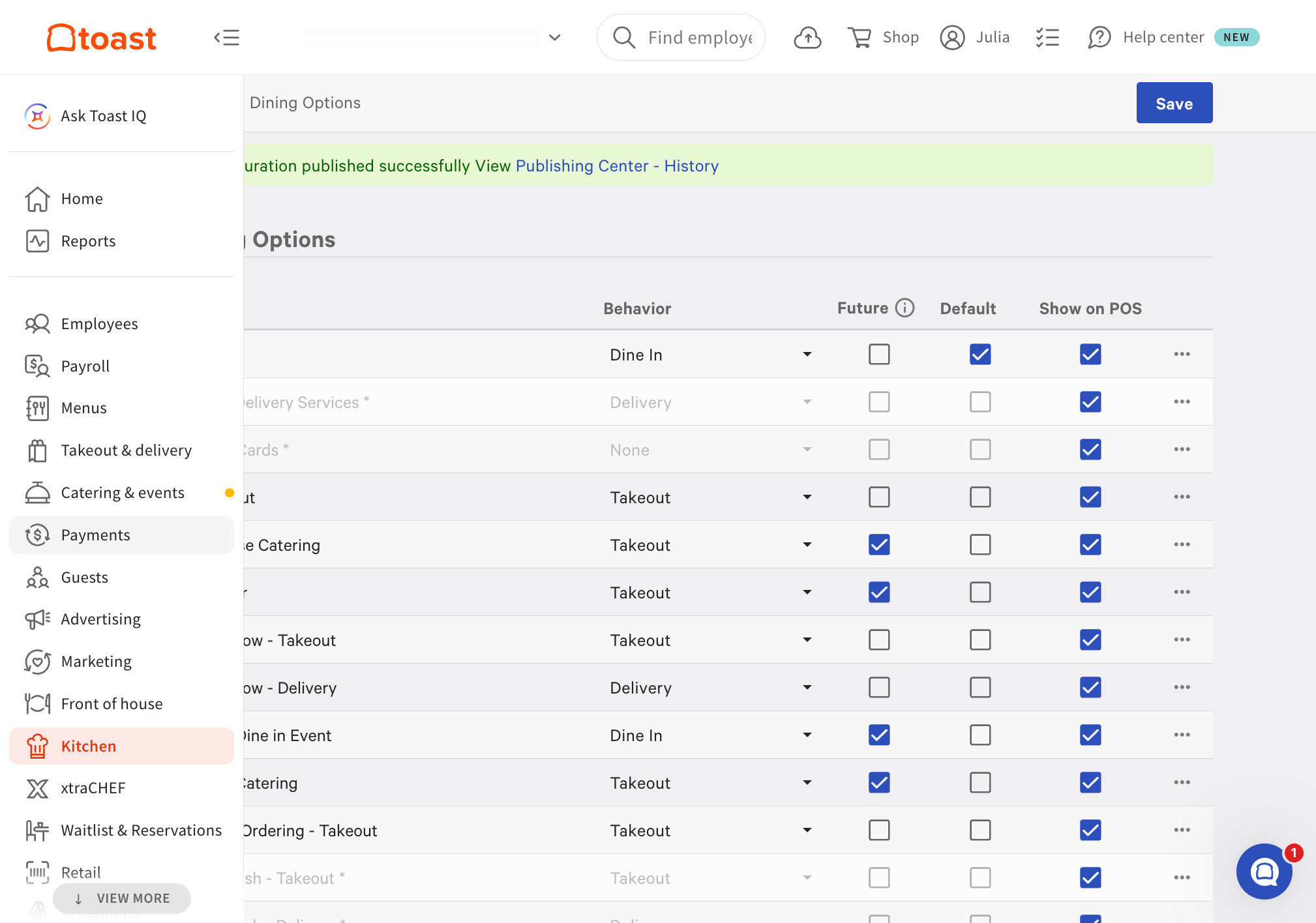Viewport: 1316px width, 923px height.
Task: Check Default for Dine in Event row
Action: click(x=980, y=735)
